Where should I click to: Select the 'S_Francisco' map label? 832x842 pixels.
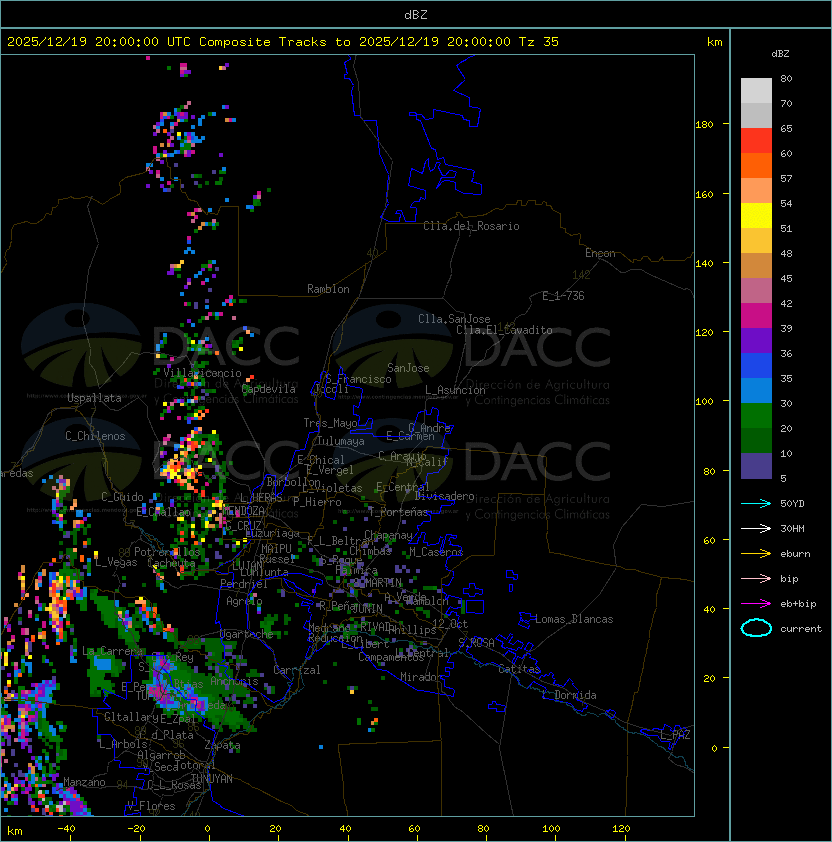358,379
